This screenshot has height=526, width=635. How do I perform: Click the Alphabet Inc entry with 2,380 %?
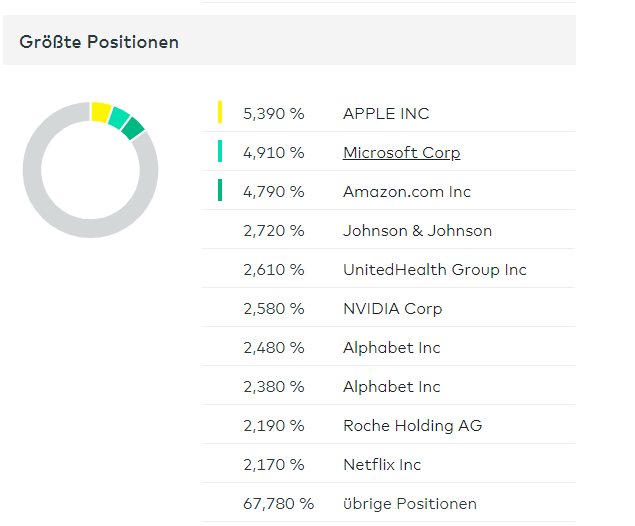[391, 387]
